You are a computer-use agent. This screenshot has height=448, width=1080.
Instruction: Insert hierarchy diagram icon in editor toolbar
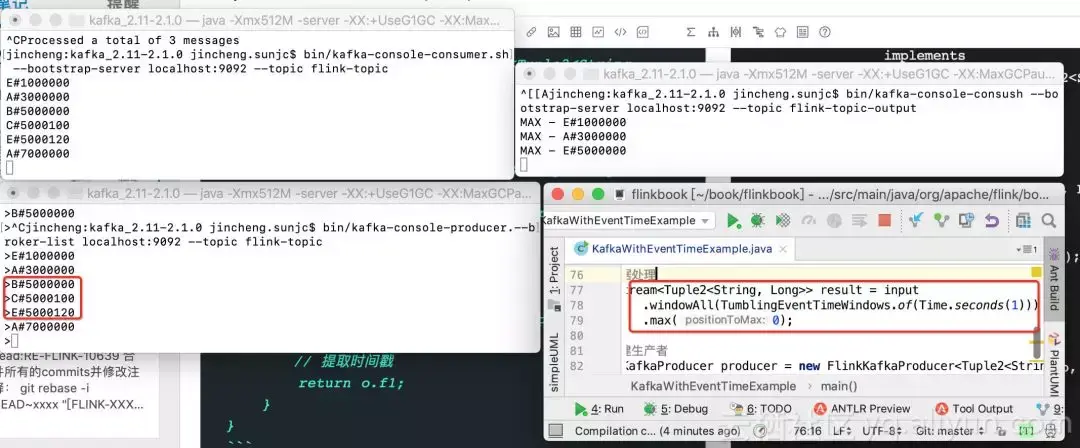[x=714, y=32]
